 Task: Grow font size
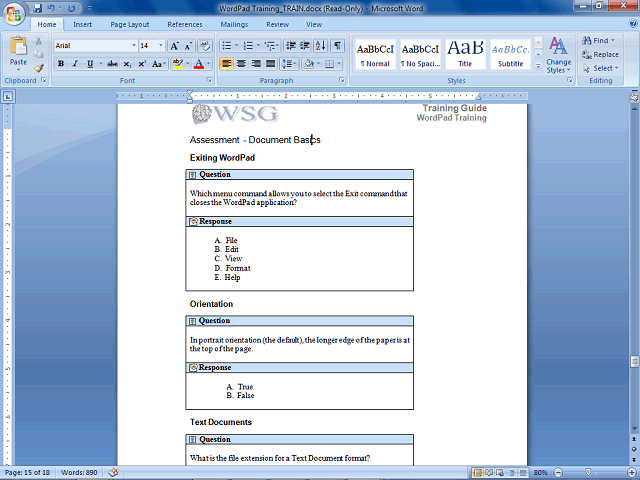(174, 46)
